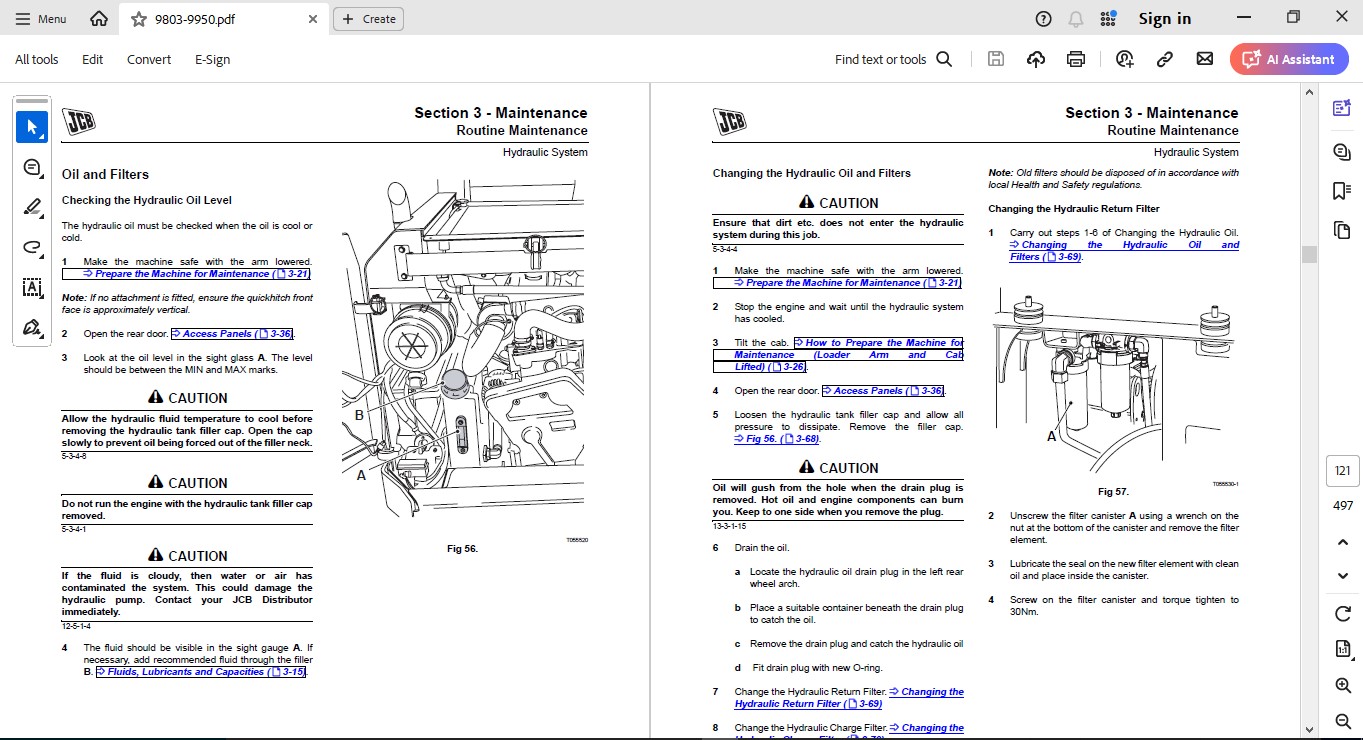Go to previous page chevron up
This screenshot has width=1363, height=740.
[x=1343, y=542]
